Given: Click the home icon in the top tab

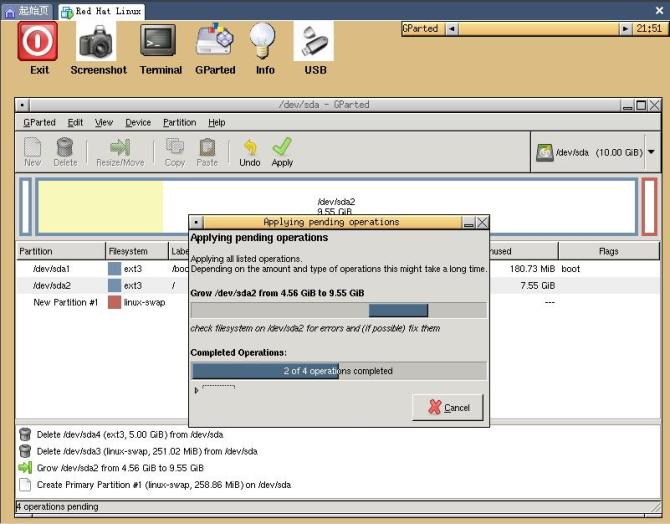Looking at the screenshot, I should 10,12.
